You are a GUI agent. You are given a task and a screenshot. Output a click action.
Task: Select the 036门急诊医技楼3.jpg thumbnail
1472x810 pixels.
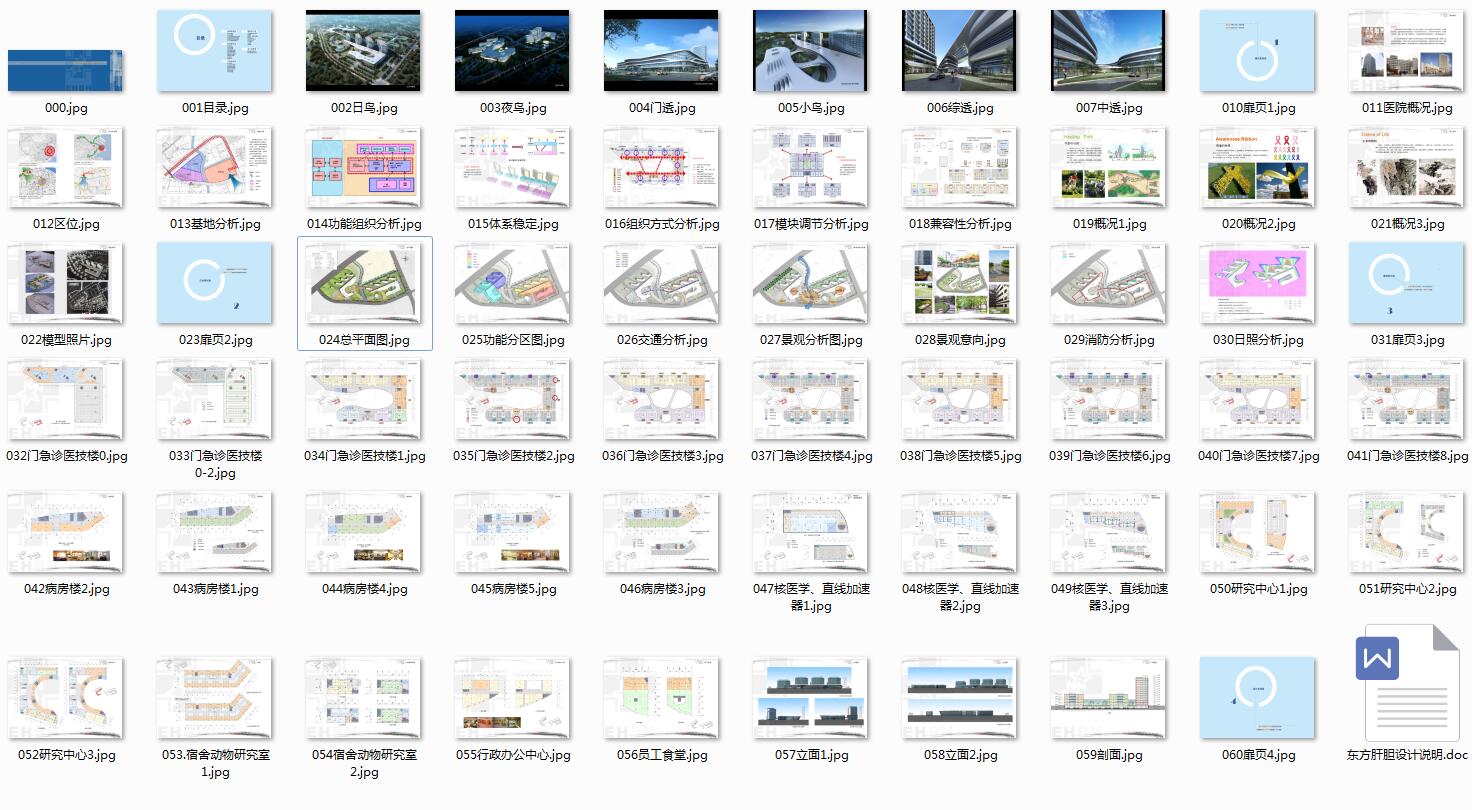[x=662, y=399]
